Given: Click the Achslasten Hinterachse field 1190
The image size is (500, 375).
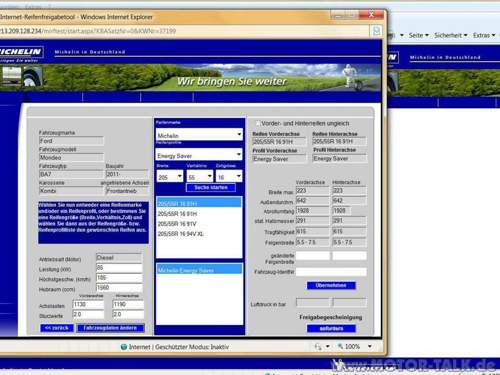Looking at the screenshot, I should [128, 304].
